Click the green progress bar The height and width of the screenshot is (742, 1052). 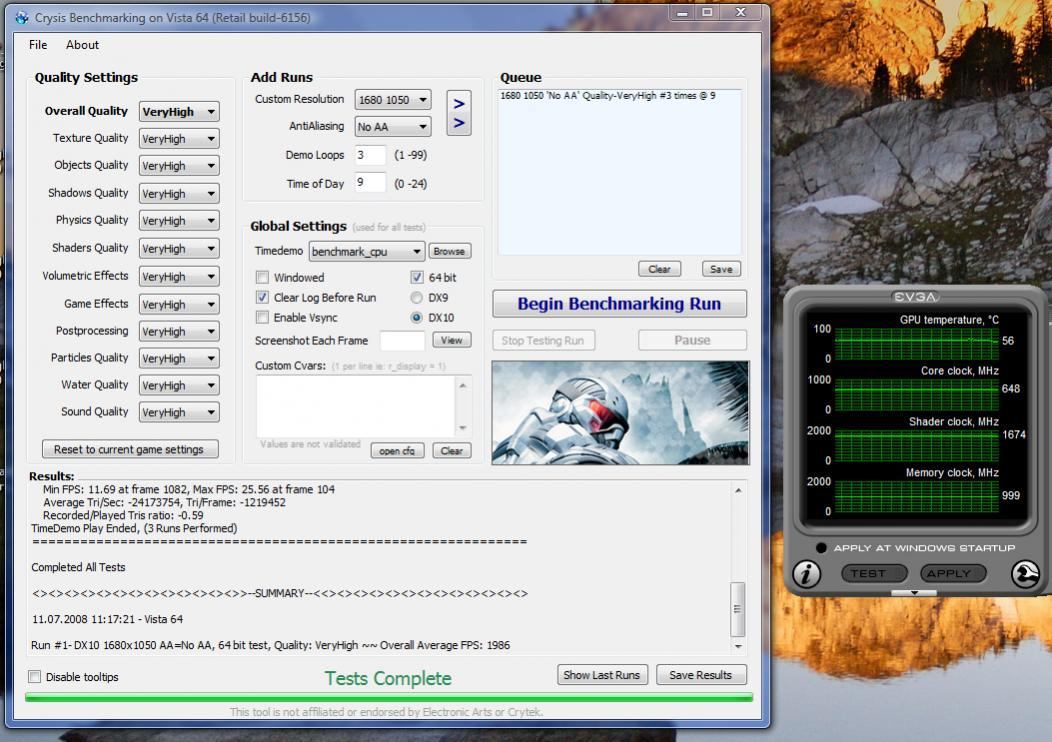click(388, 698)
